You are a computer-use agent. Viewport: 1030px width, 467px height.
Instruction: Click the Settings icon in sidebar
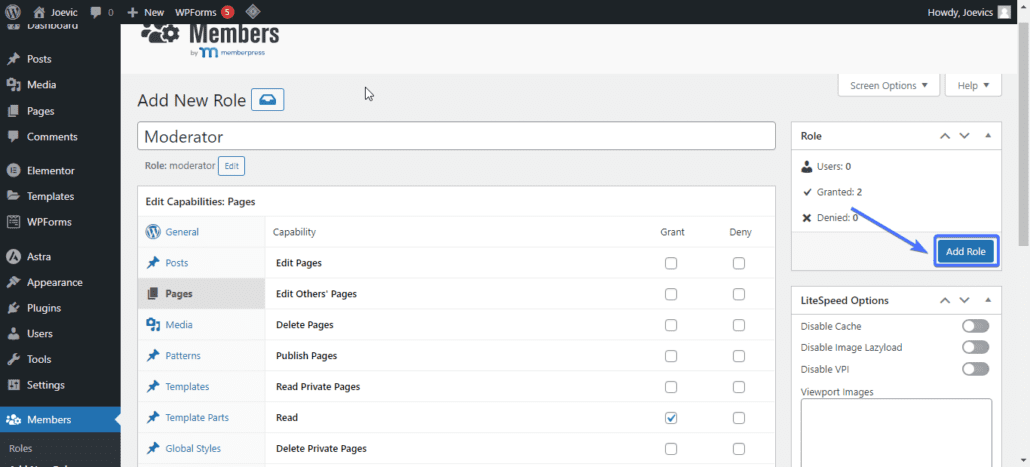click(13, 385)
